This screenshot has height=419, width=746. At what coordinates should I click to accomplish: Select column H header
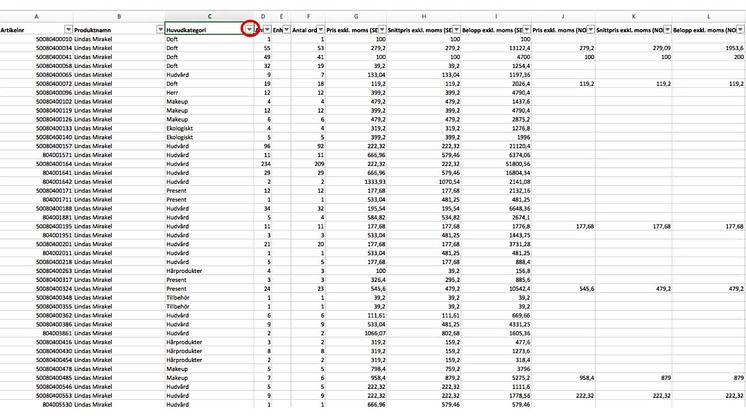click(x=424, y=17)
